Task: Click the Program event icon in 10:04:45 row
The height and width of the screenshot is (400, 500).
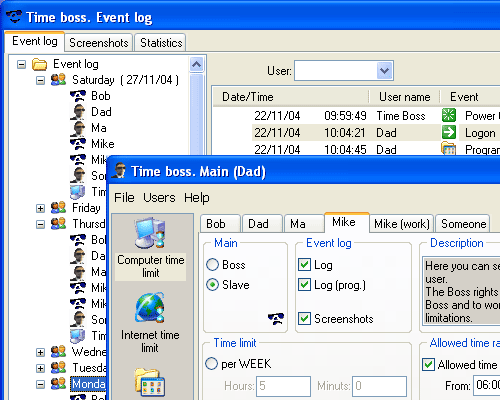Action: click(449, 149)
